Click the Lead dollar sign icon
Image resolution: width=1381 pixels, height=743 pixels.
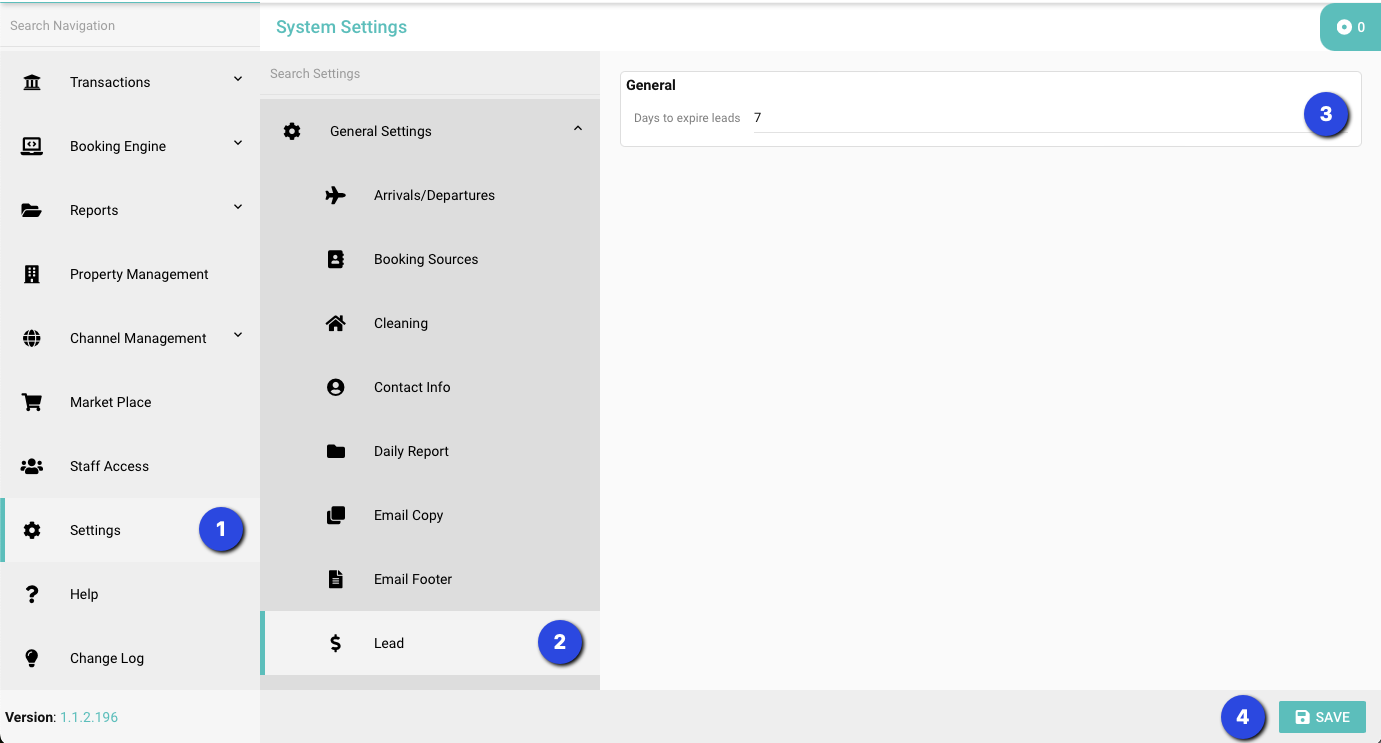(336, 643)
